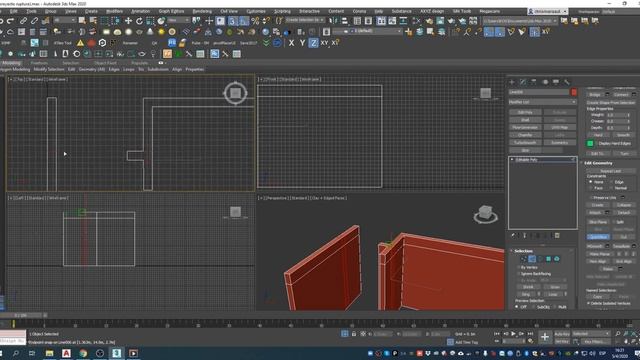Select the Rotate tool in main toolbar
This screenshot has width=640, height=360.
coord(139,20)
